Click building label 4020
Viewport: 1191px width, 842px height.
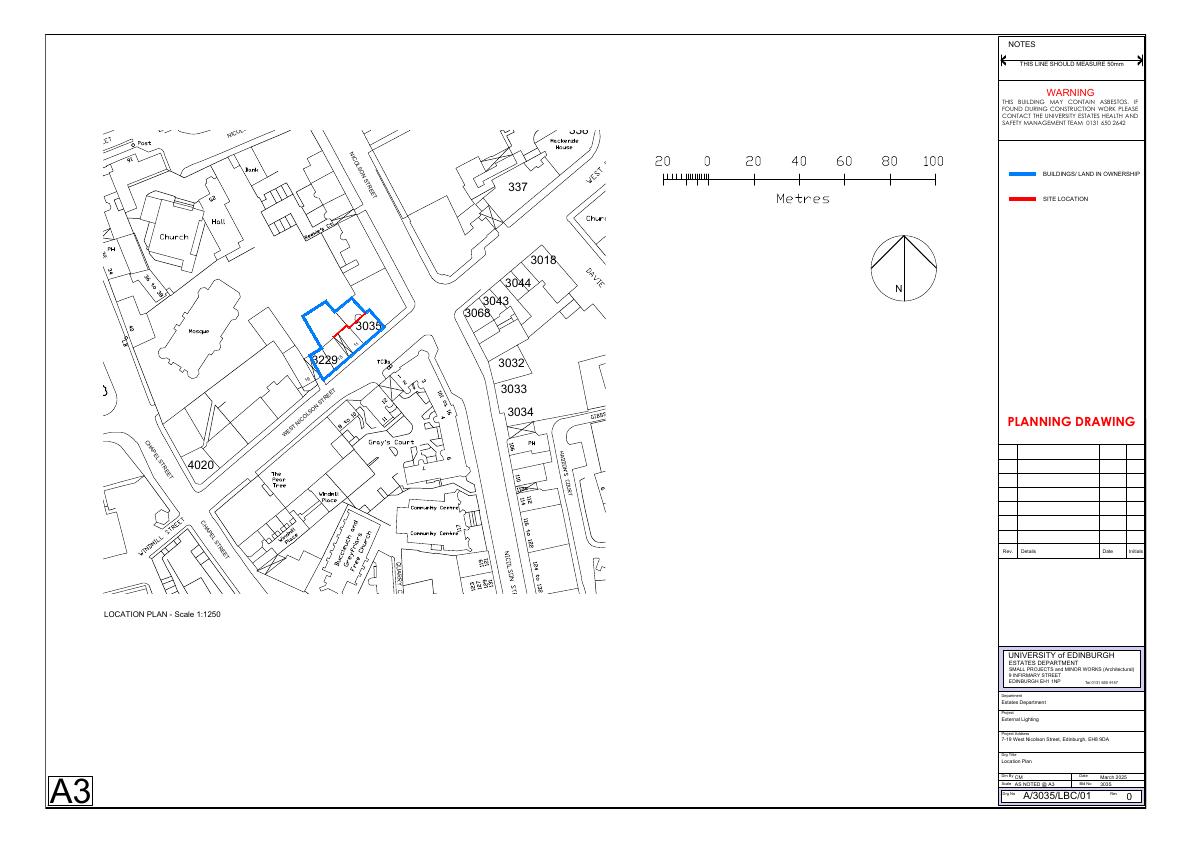[201, 465]
